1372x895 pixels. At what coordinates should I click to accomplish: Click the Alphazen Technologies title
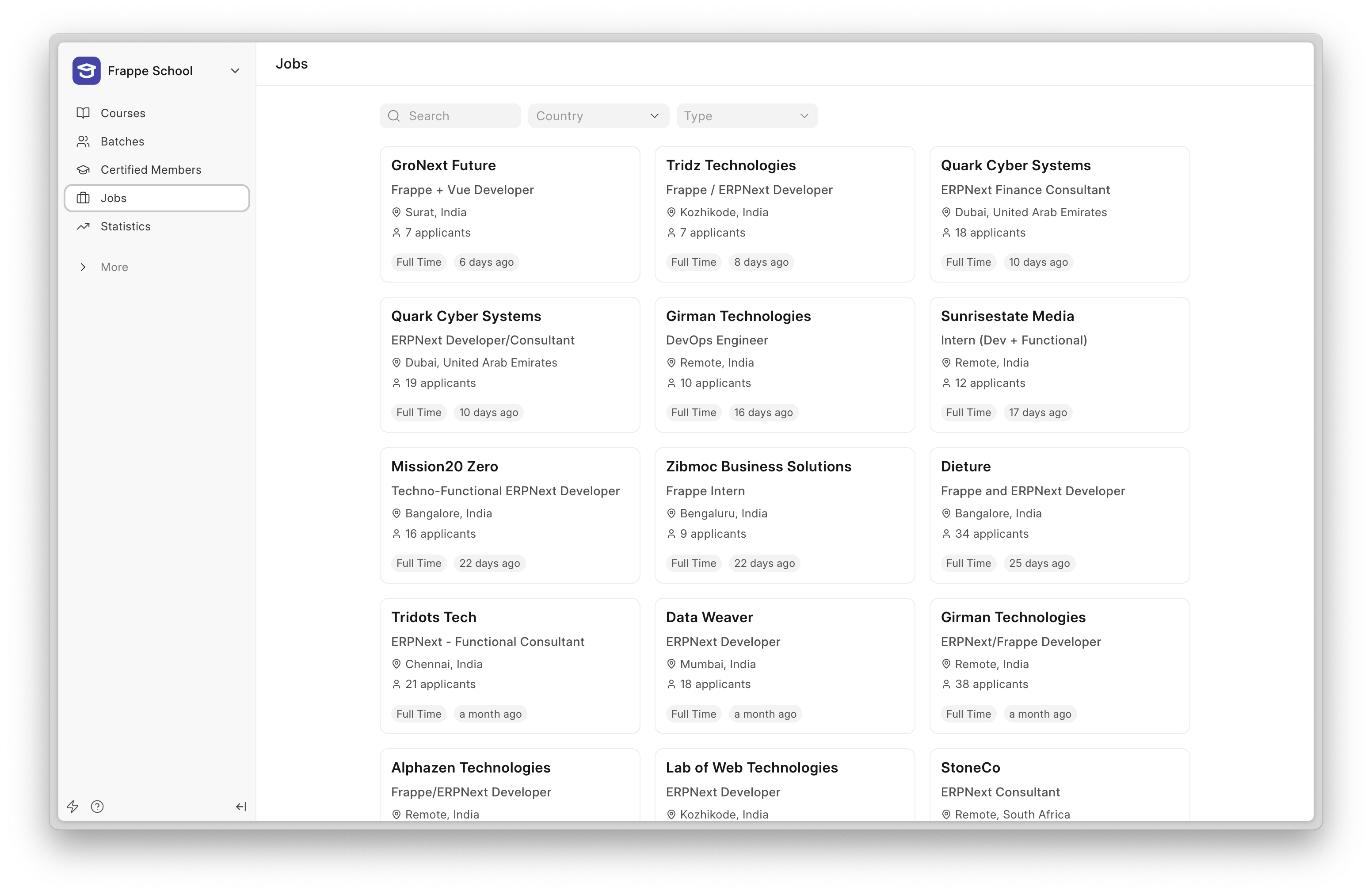(x=470, y=768)
